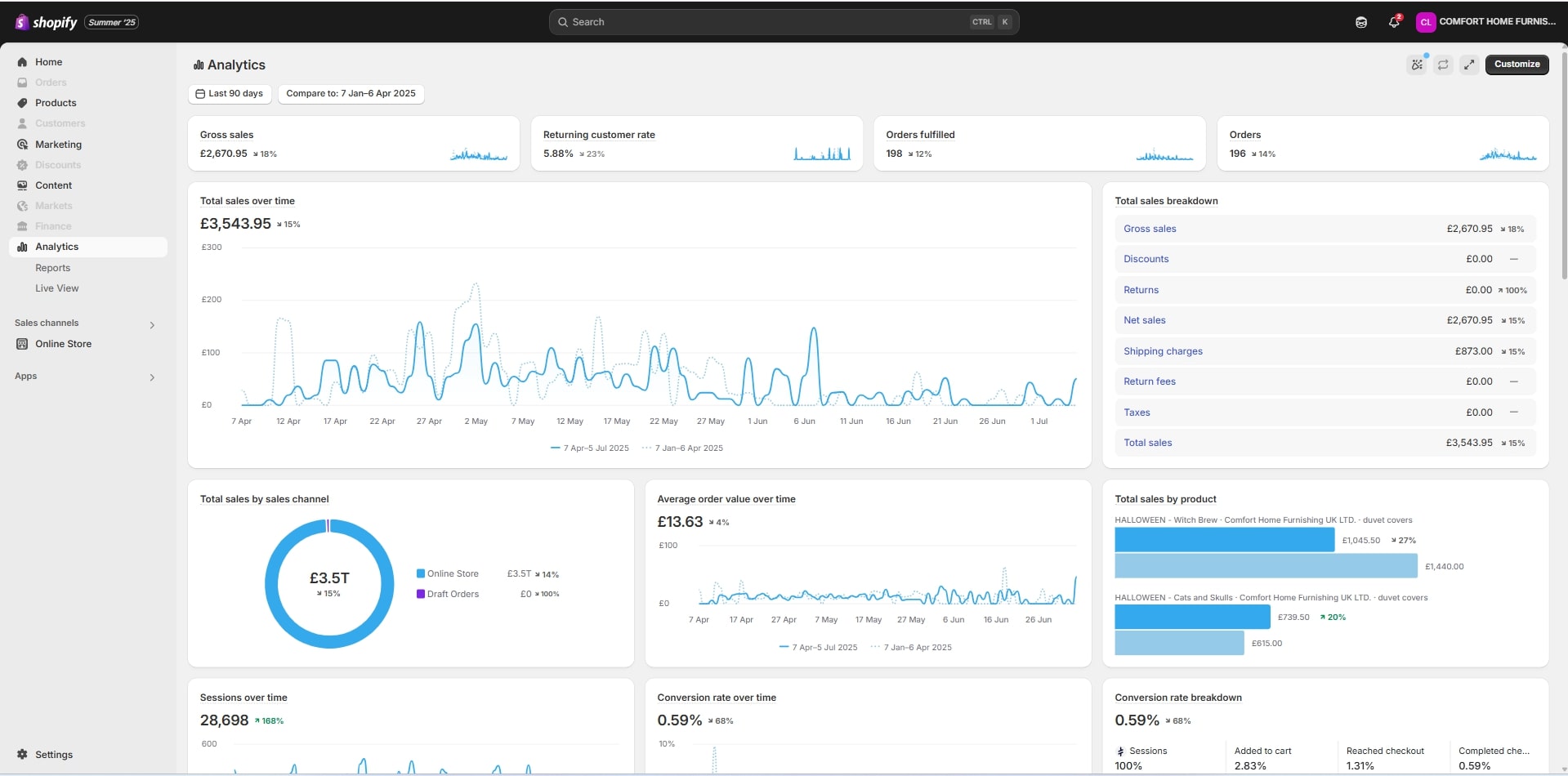Open the Gross sales metric card
Viewport: 1568px width, 776px height.
tap(354, 144)
